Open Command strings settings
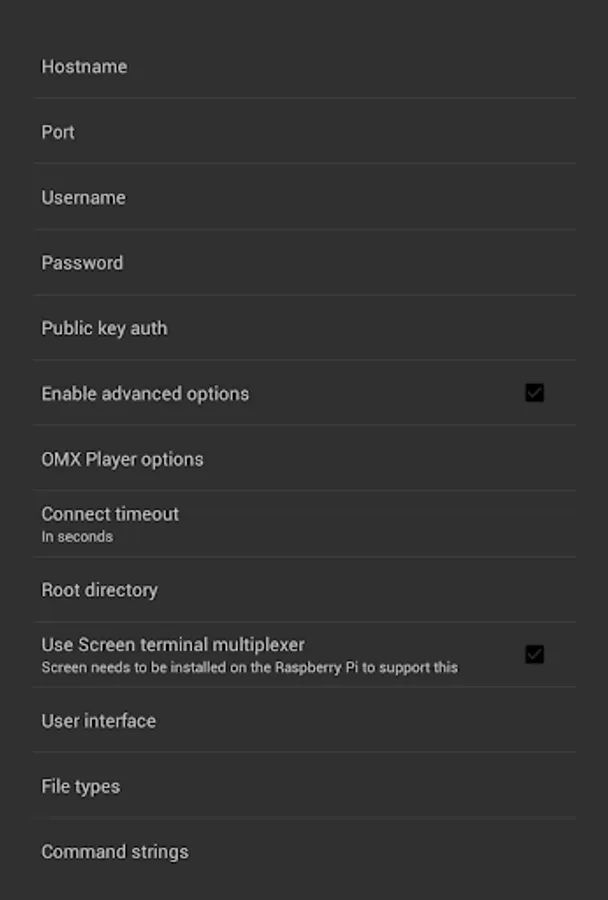 (114, 852)
